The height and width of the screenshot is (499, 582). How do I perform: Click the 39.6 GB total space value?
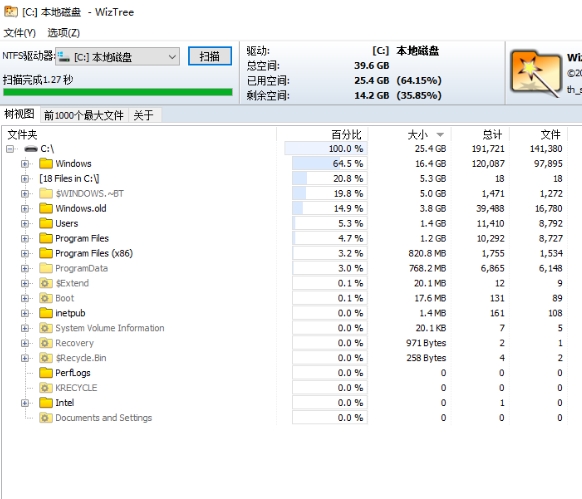click(372, 66)
